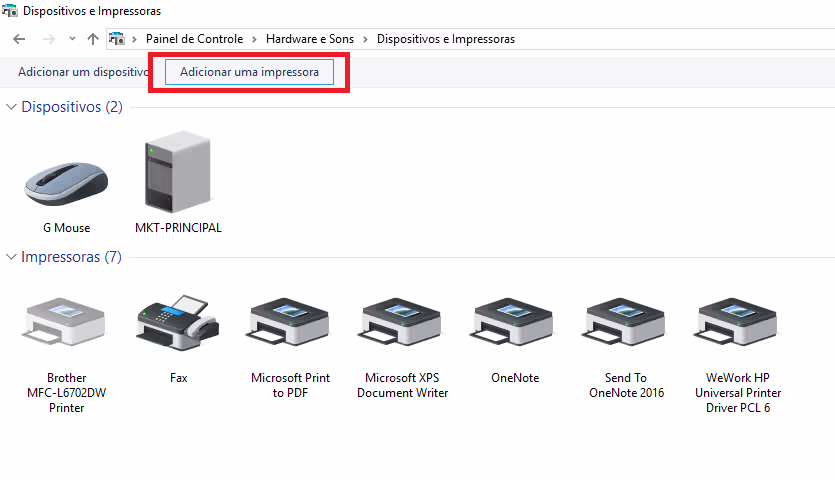
Task: Expand chevron after Hardware e Sons
Action: tap(365, 39)
